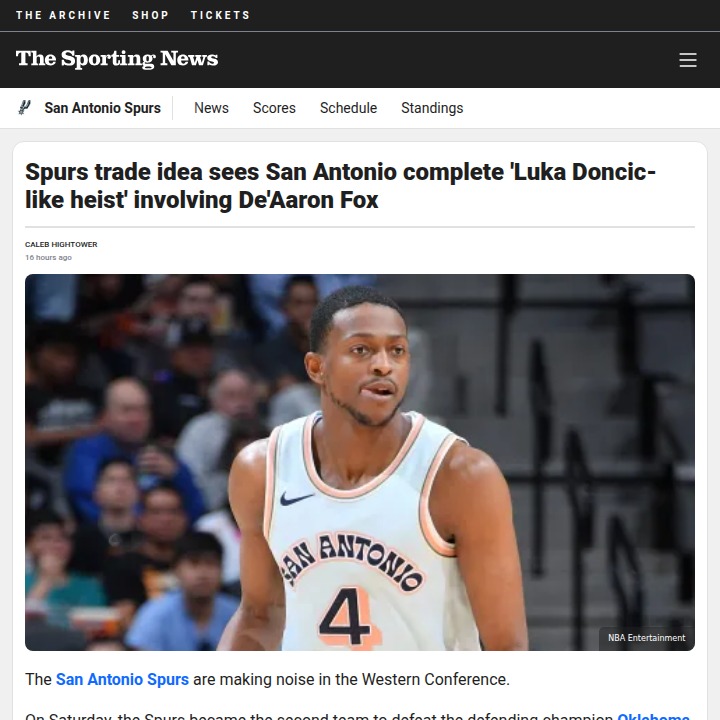
Task: Click The Sporting News logo
Action: tap(117, 59)
